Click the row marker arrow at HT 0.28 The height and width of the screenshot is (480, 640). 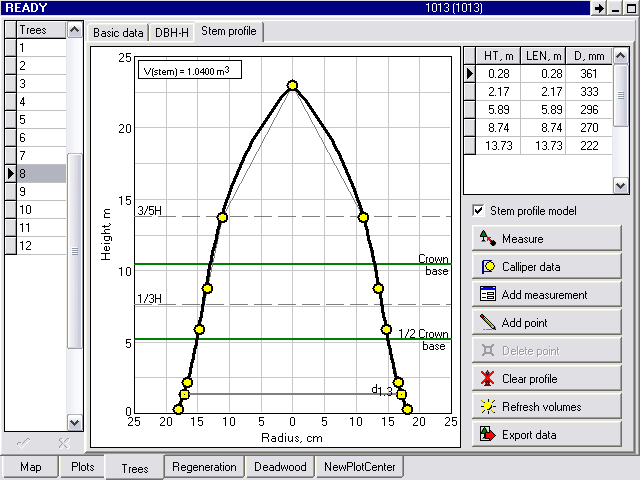[x=469, y=73]
